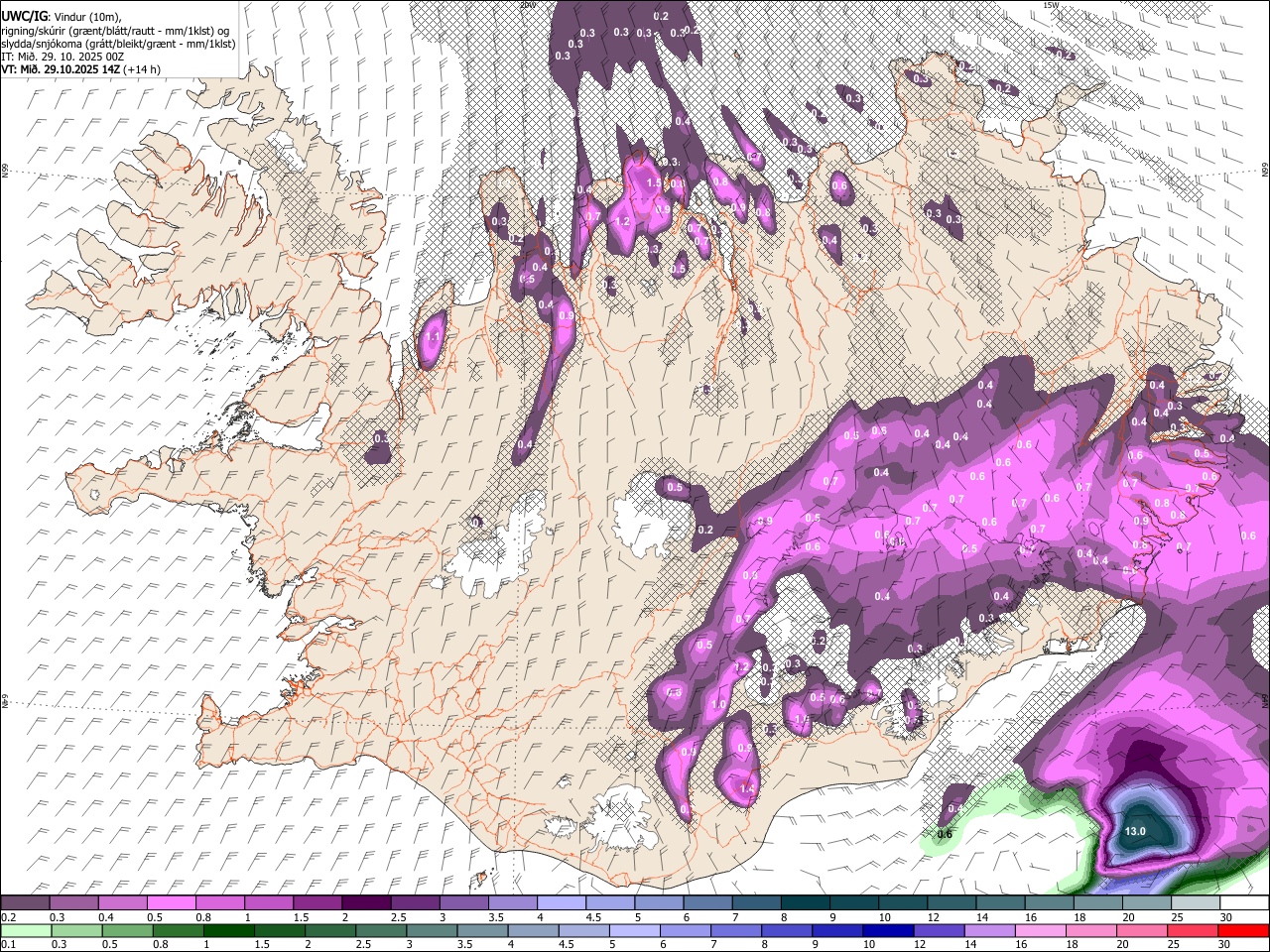Viewport: 1270px width, 952px height.
Task: Click the 'rigning/skúrir (grænt/blátt/rautt' header line
Action: coord(115,30)
